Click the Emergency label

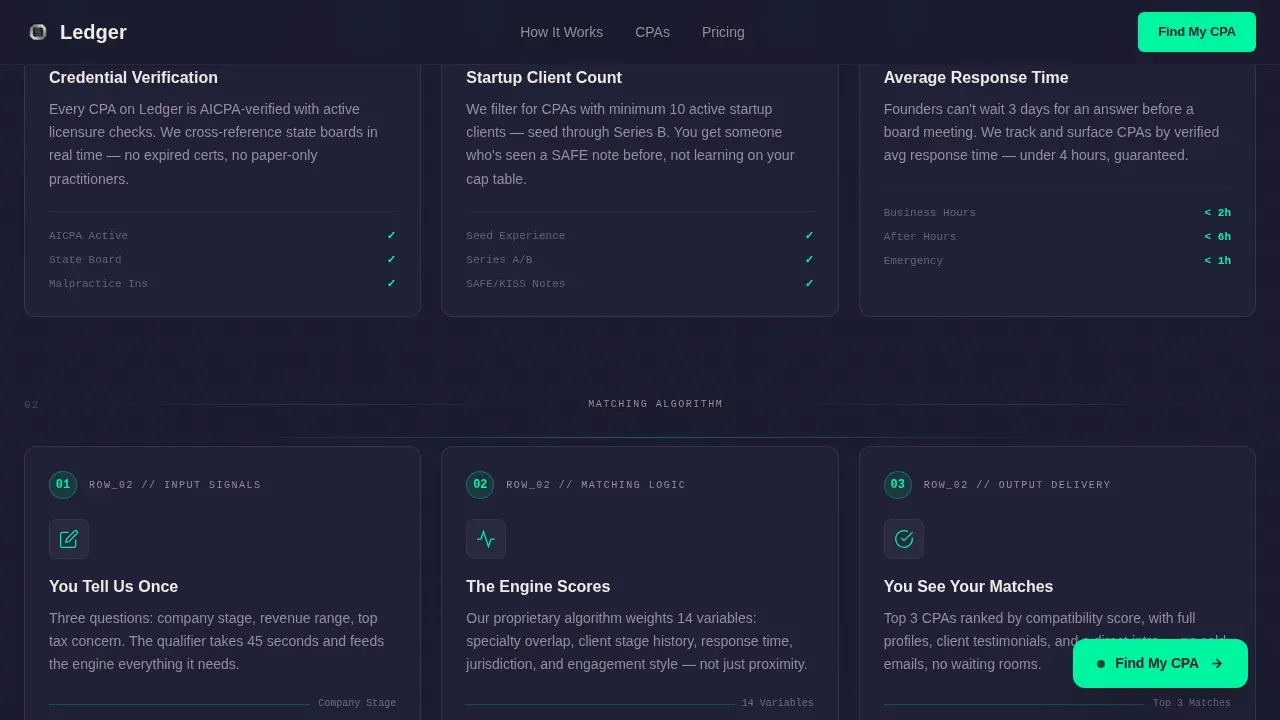[x=913, y=261]
